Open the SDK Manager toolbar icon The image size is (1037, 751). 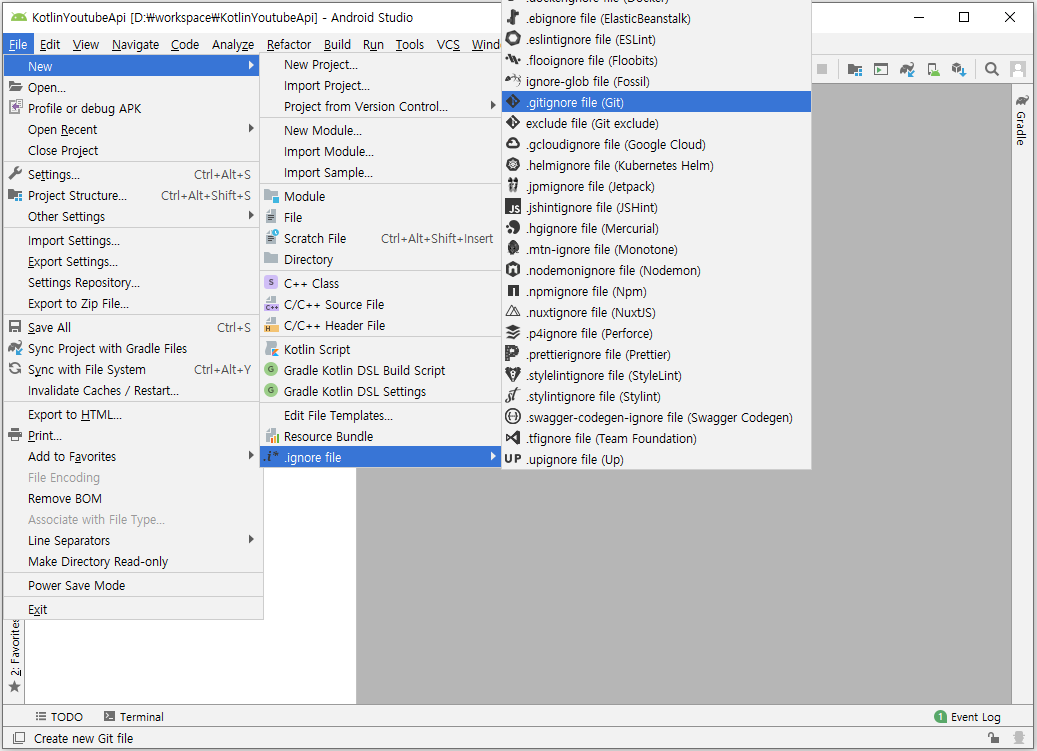click(958, 69)
